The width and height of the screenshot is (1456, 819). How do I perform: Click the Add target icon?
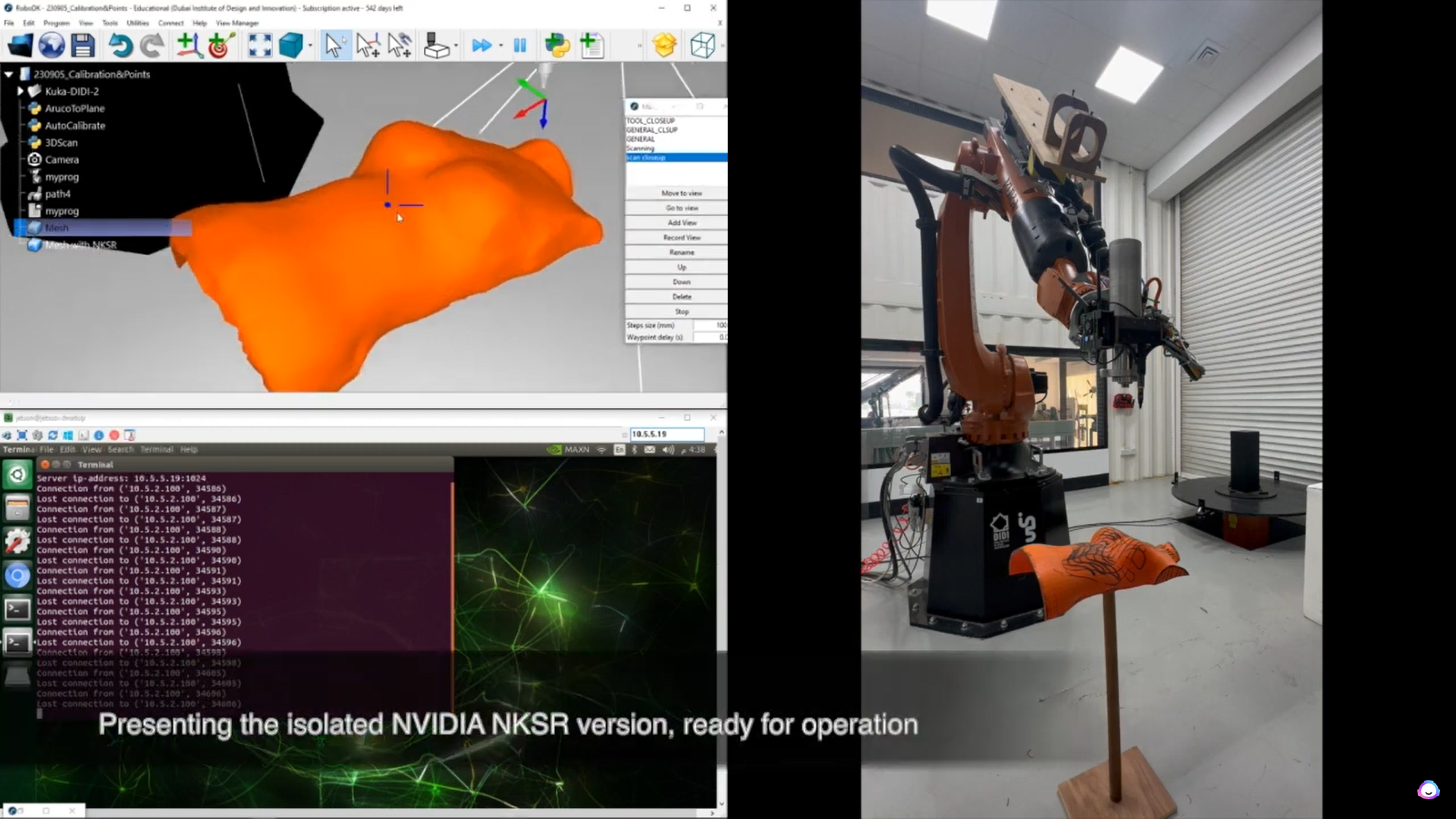tap(220, 45)
